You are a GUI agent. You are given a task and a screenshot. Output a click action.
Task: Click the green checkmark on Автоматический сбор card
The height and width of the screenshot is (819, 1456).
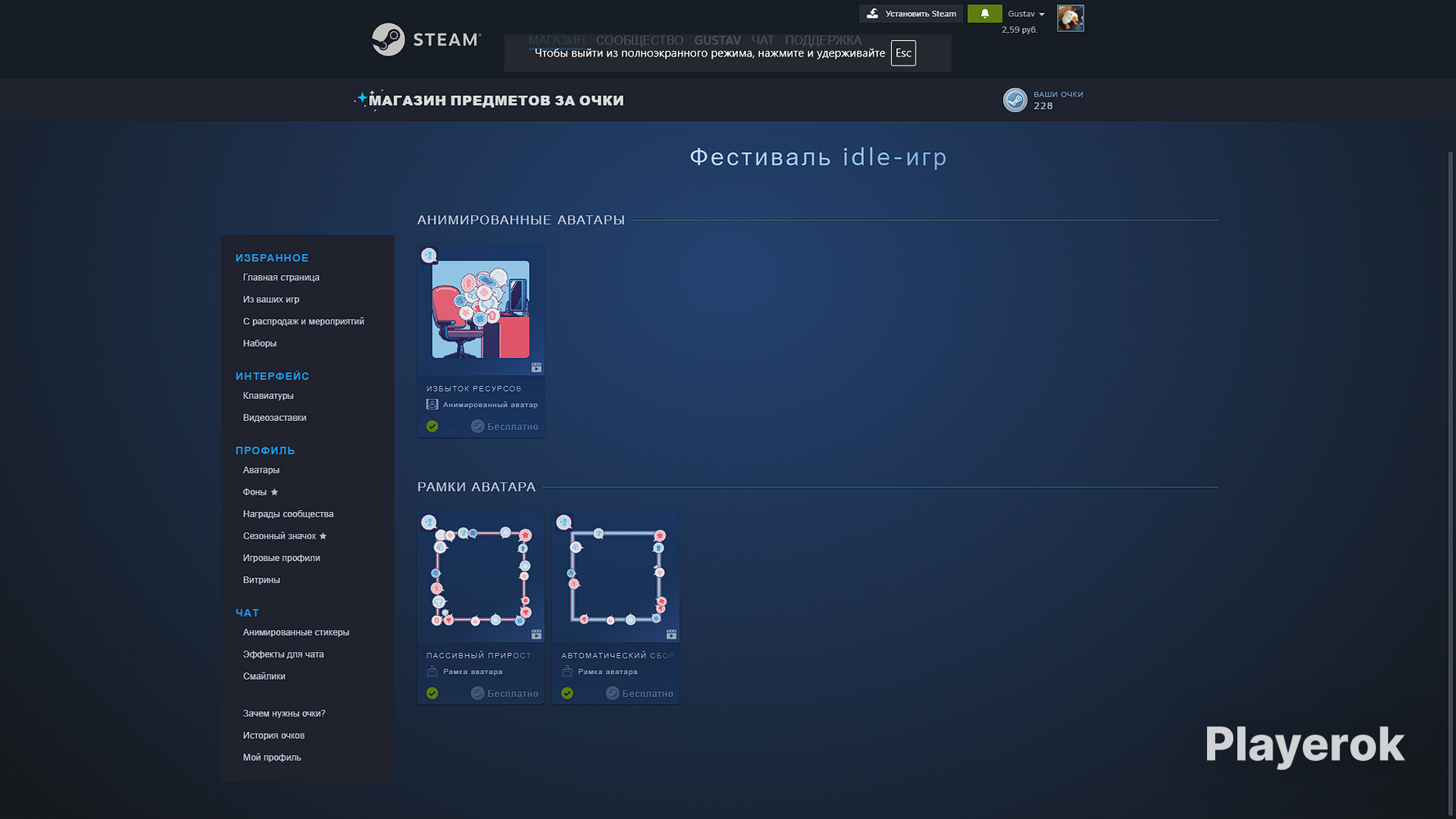pyautogui.click(x=567, y=694)
